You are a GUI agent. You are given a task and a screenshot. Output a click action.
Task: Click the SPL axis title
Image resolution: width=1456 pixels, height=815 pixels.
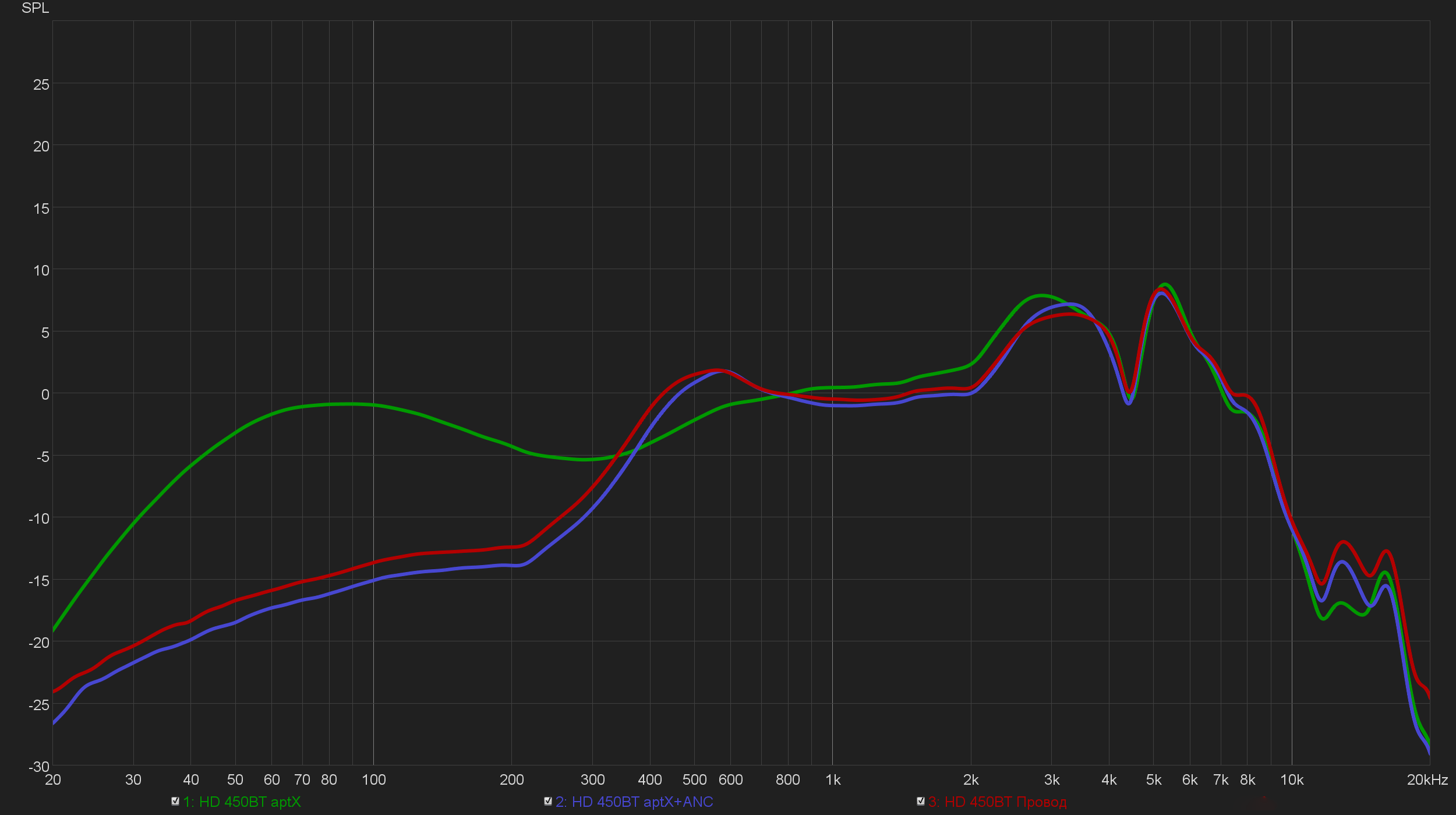(35, 8)
